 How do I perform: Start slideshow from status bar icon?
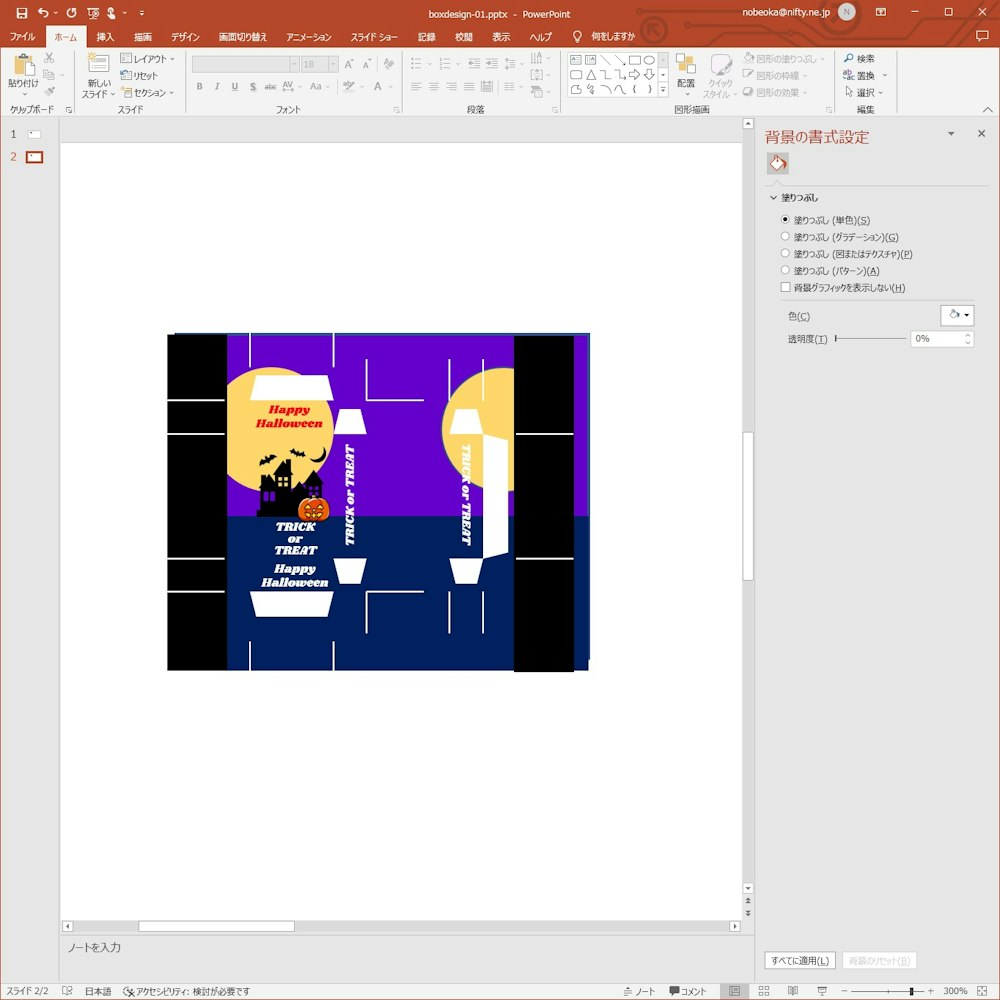819,991
